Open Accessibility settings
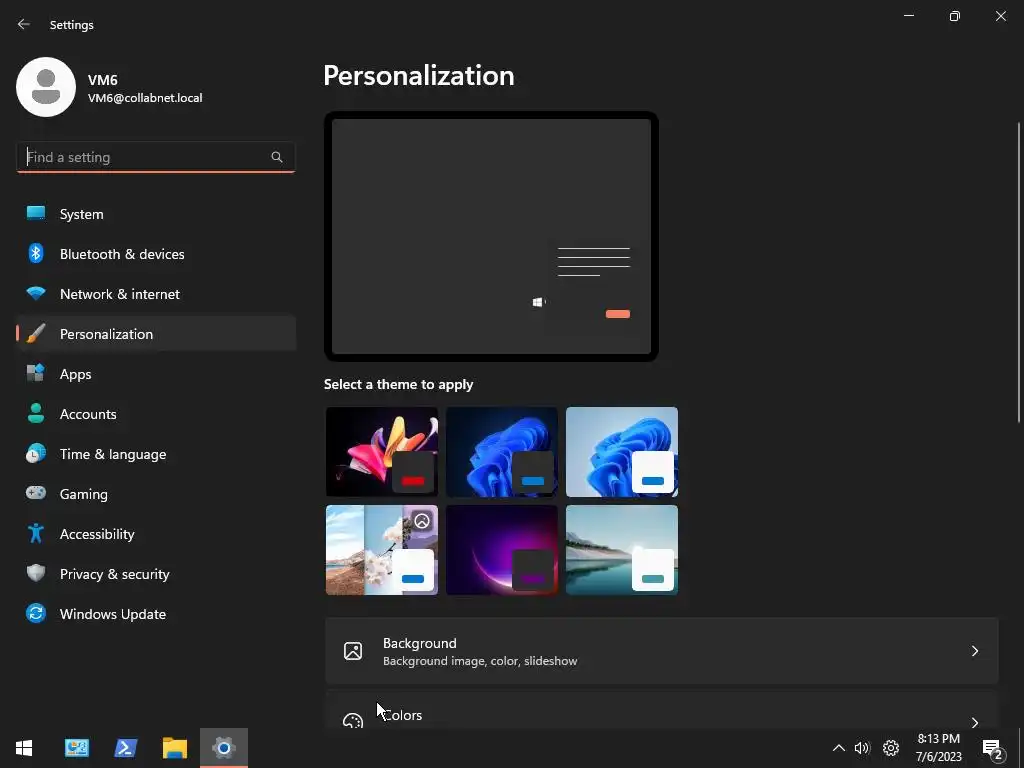Image resolution: width=1024 pixels, height=768 pixels. coord(155,534)
